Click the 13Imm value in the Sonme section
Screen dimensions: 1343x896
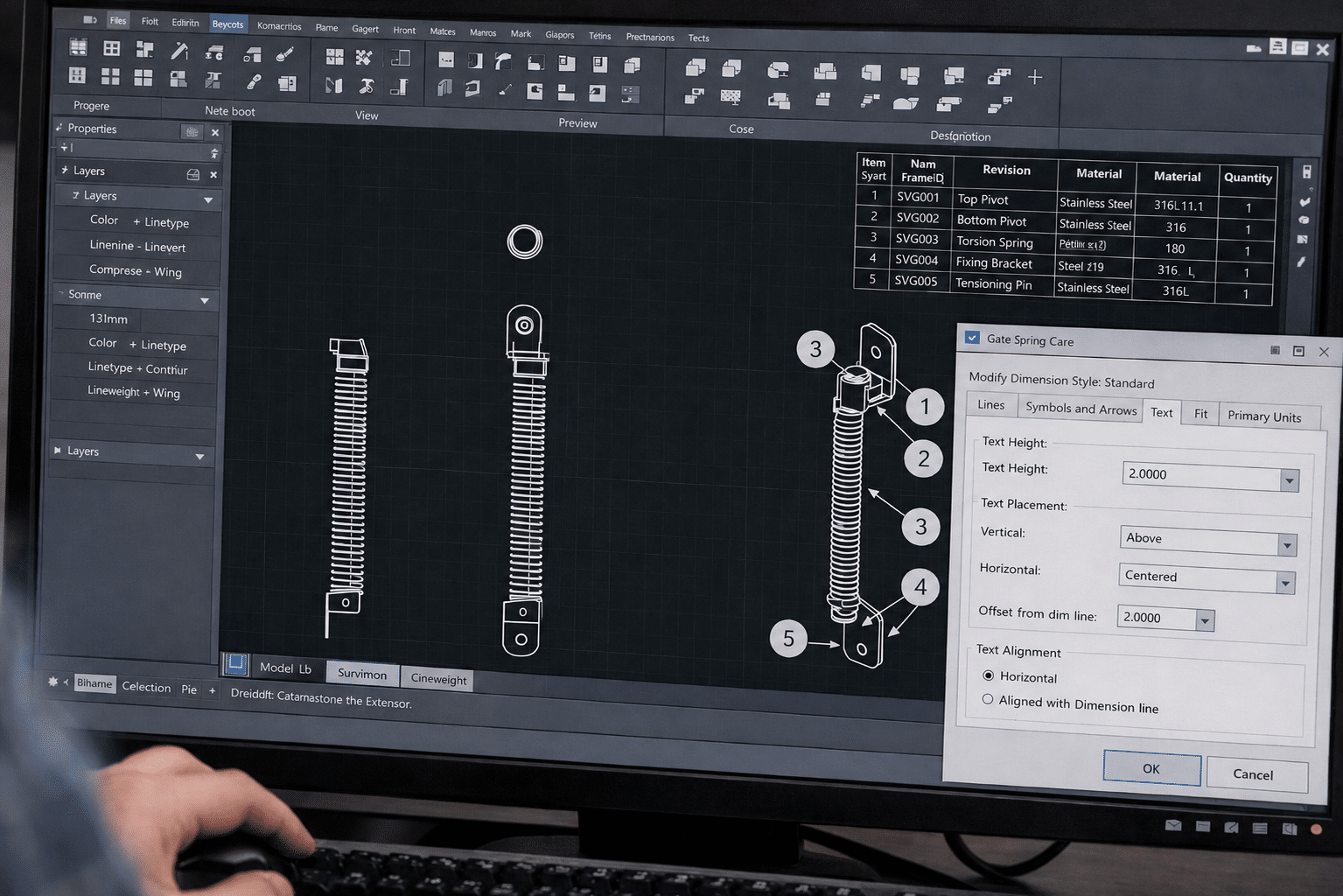108,318
